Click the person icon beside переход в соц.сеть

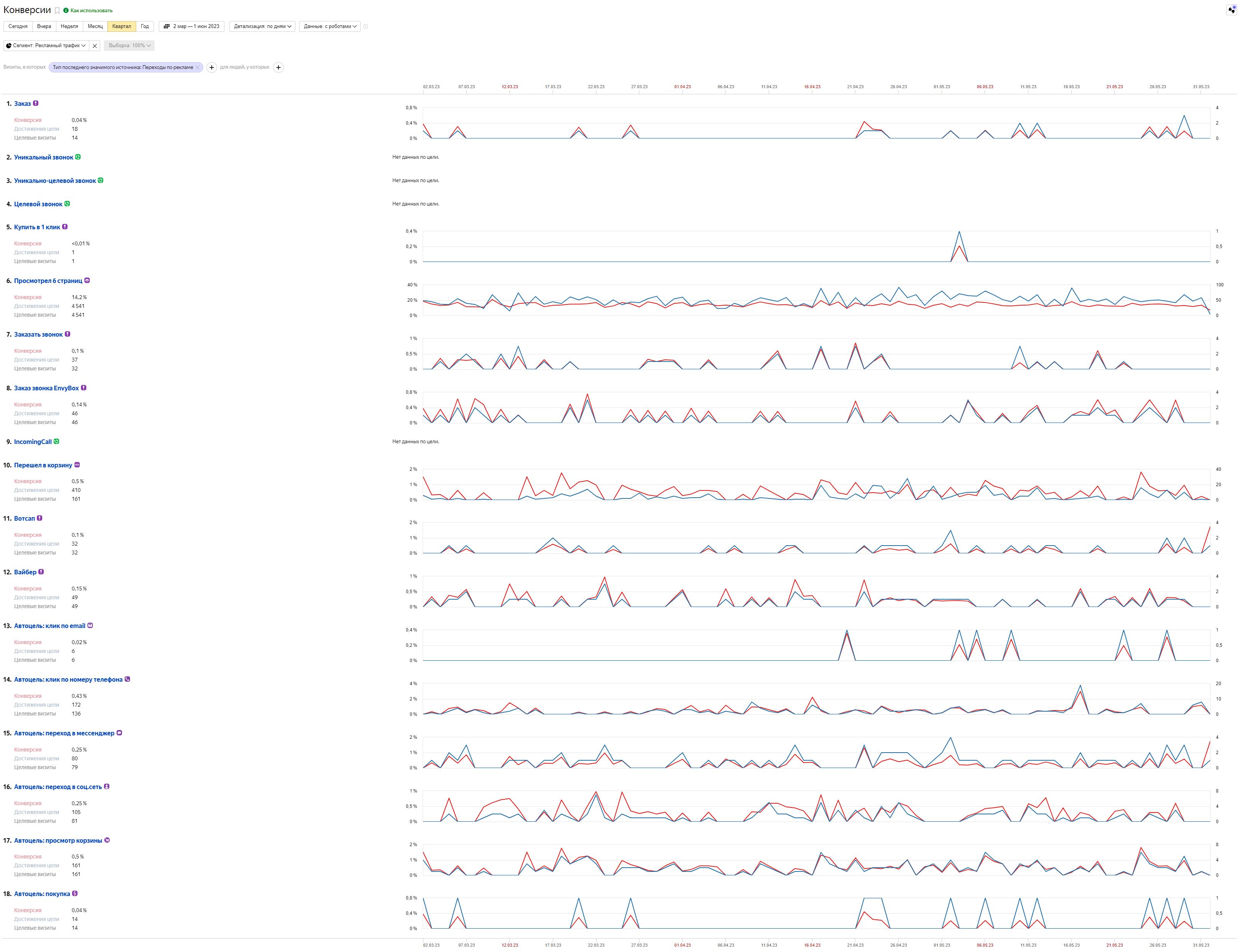point(107,786)
